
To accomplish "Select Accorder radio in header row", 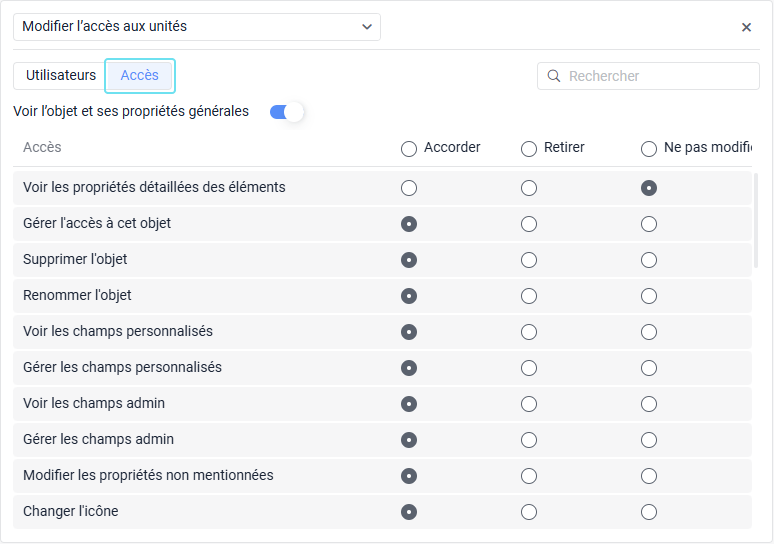I will pos(409,149).
